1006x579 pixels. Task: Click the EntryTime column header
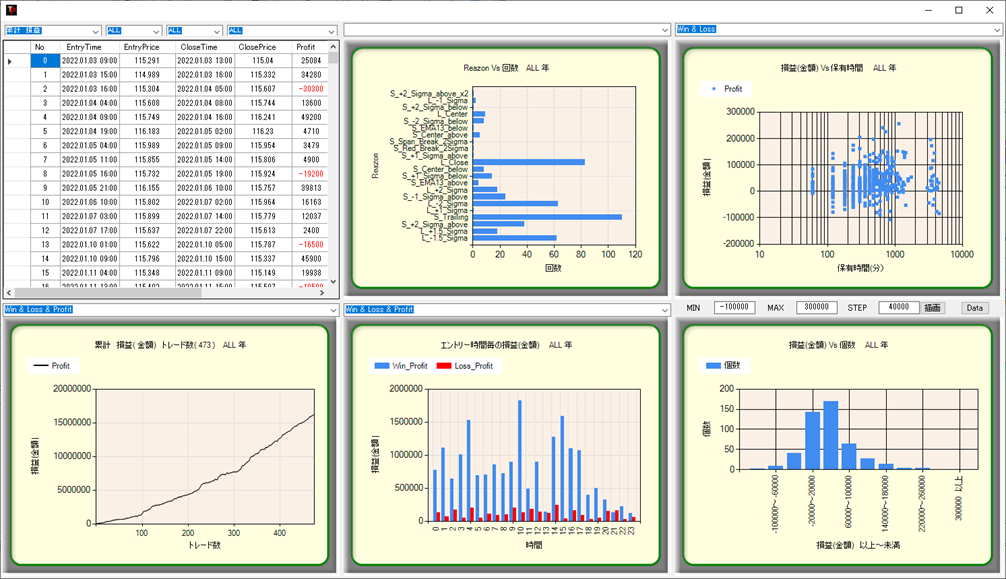coord(87,47)
